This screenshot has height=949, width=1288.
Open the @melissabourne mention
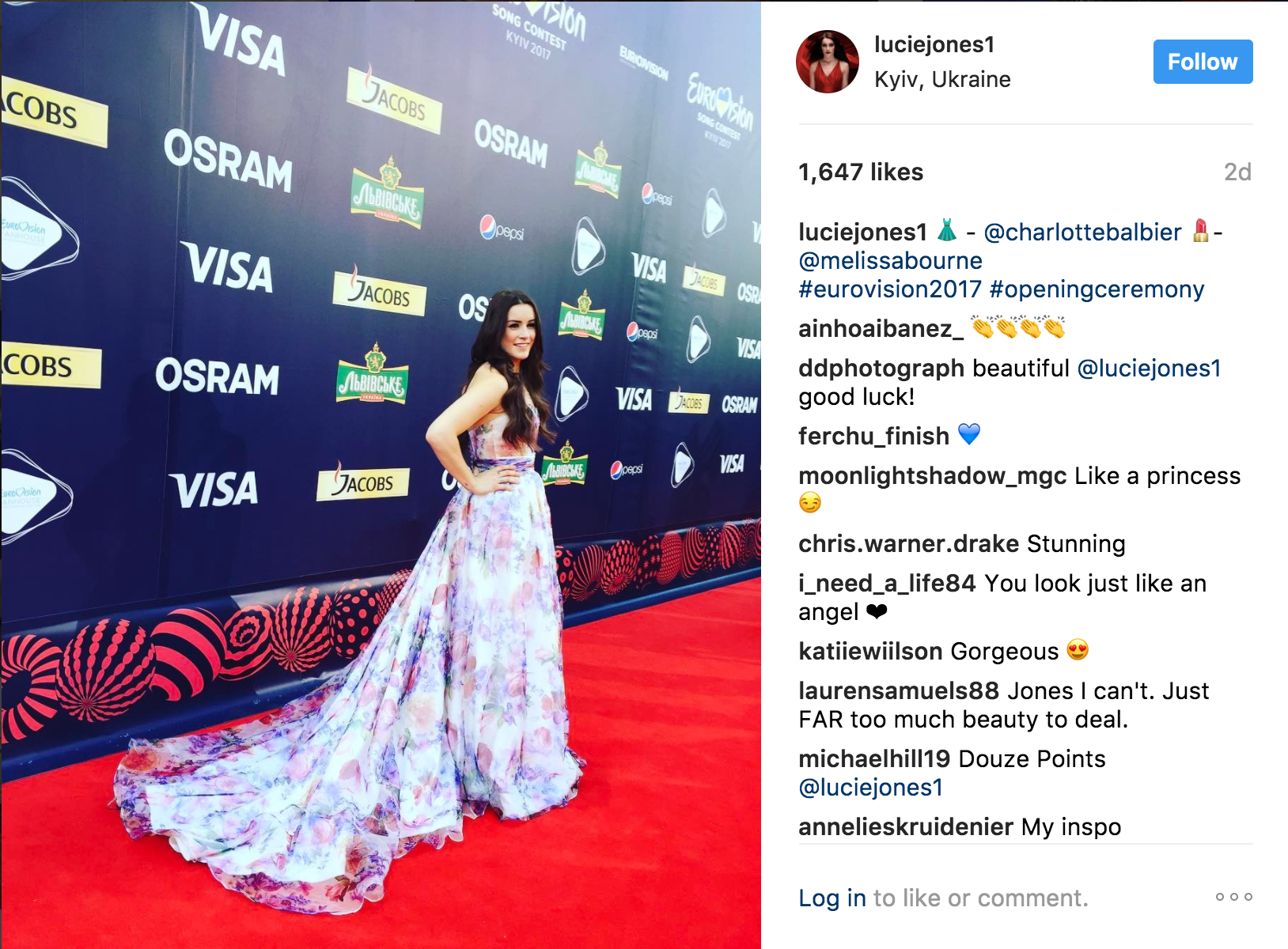(890, 260)
